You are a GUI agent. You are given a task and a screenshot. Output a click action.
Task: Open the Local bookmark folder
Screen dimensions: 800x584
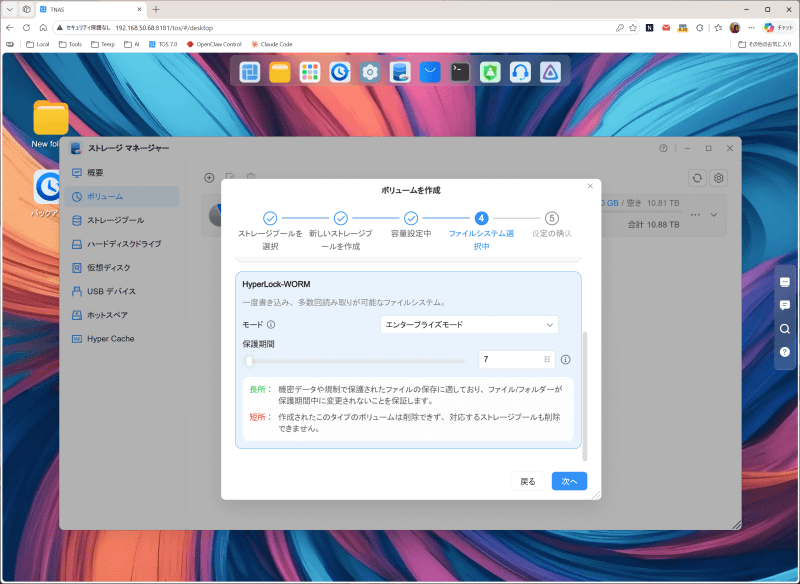click(x=38, y=44)
